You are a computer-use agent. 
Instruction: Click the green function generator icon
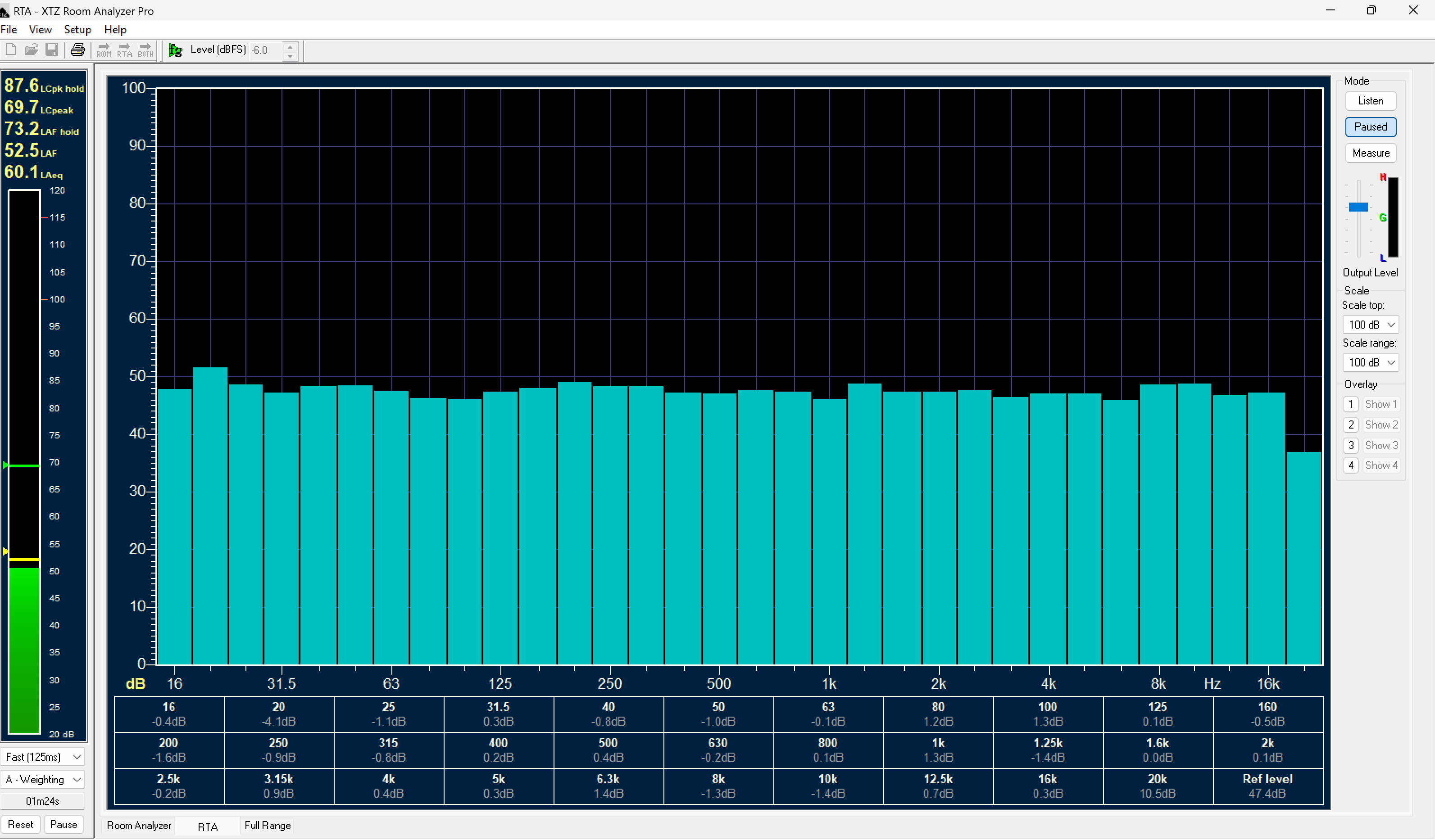tap(175, 50)
